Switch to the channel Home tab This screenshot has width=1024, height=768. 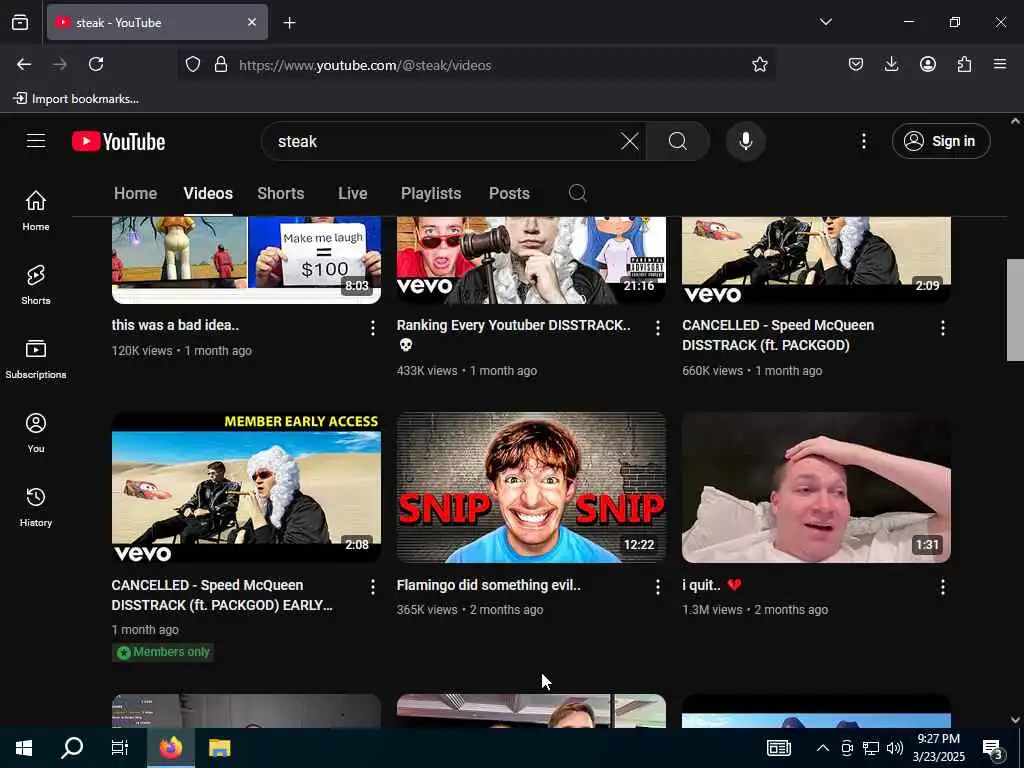[135, 193]
